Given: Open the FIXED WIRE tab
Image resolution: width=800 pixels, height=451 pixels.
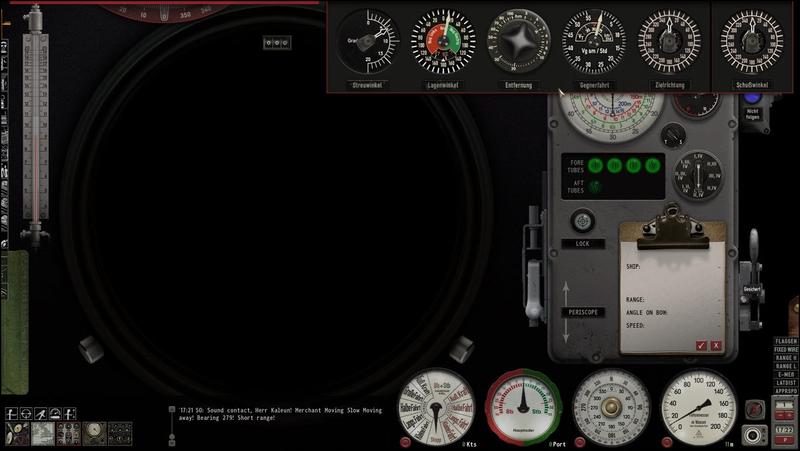Looking at the screenshot, I should [x=786, y=349].
